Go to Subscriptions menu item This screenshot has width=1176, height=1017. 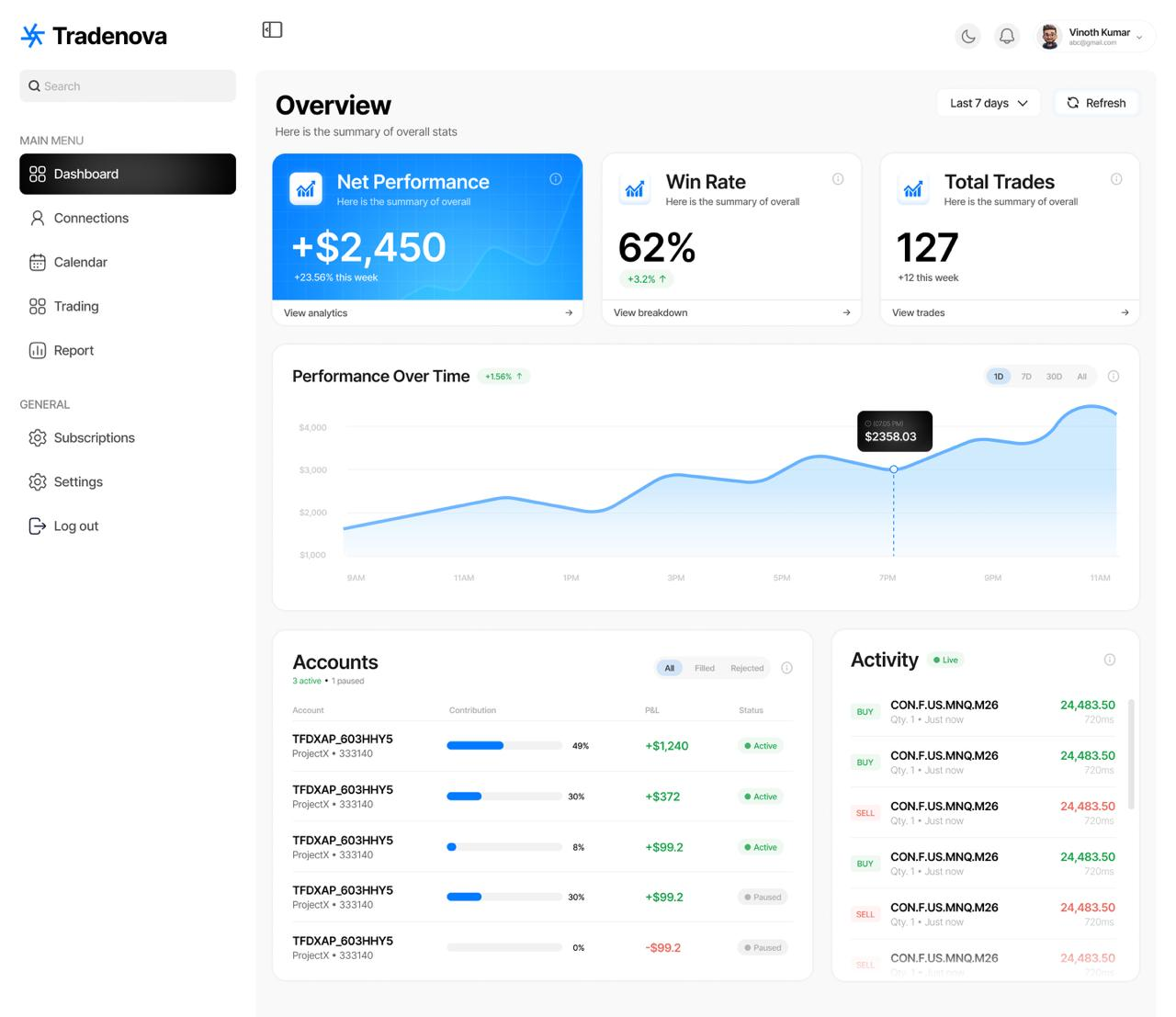[x=94, y=438]
